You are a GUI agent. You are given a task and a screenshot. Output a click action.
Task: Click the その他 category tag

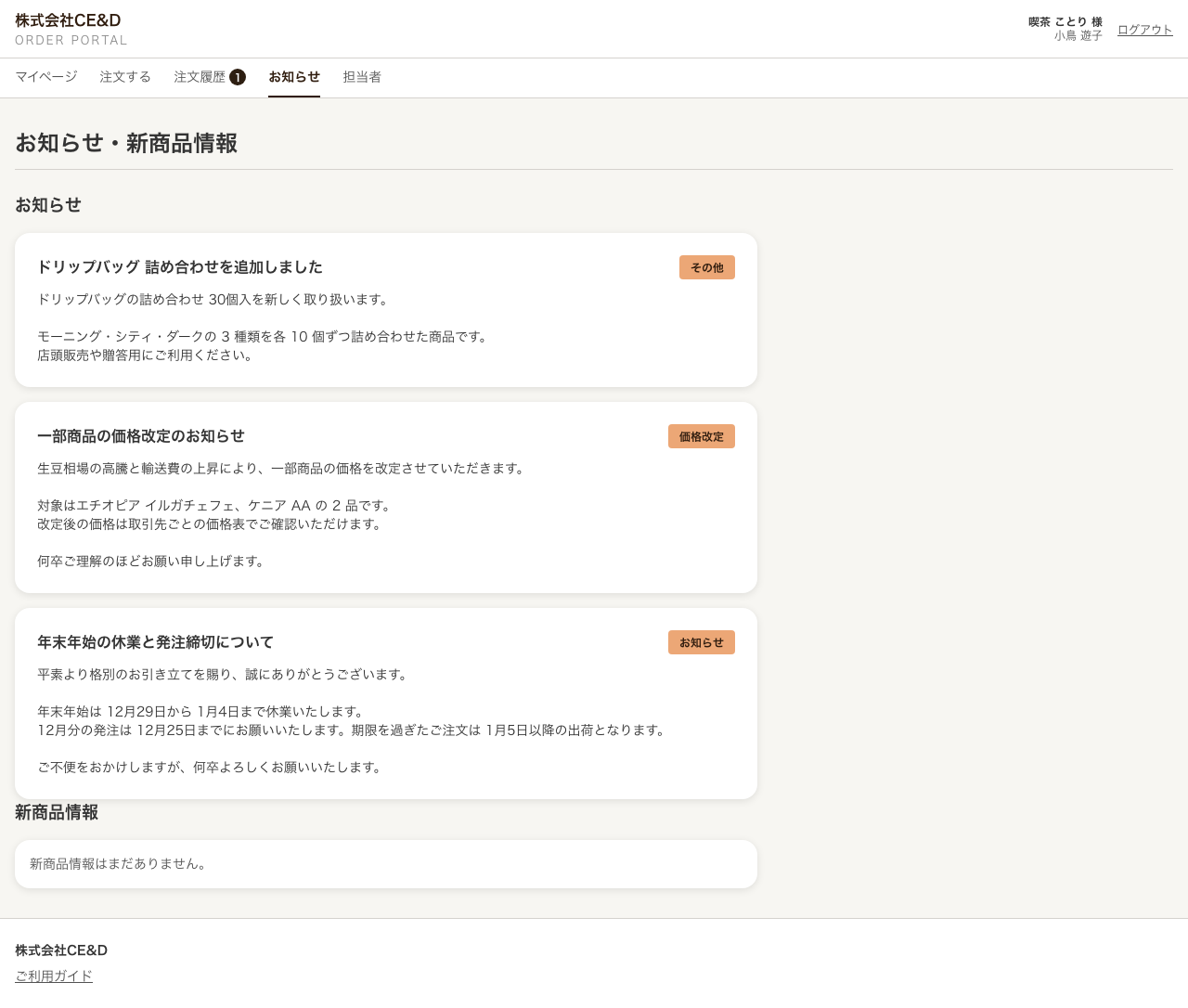(x=707, y=267)
